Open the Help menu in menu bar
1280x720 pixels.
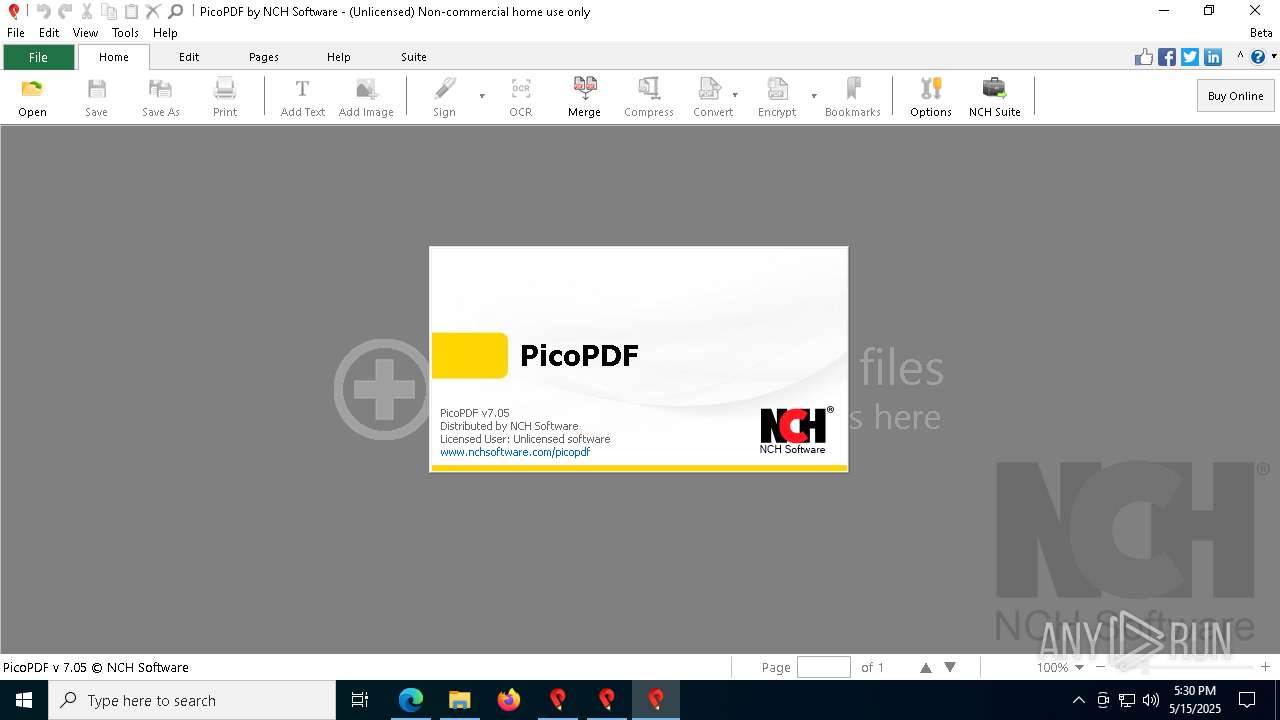[x=165, y=33]
